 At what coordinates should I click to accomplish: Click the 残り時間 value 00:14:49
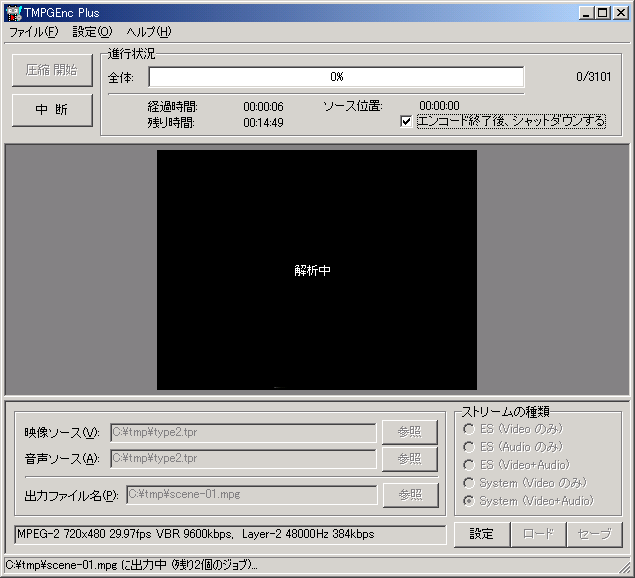click(x=263, y=123)
